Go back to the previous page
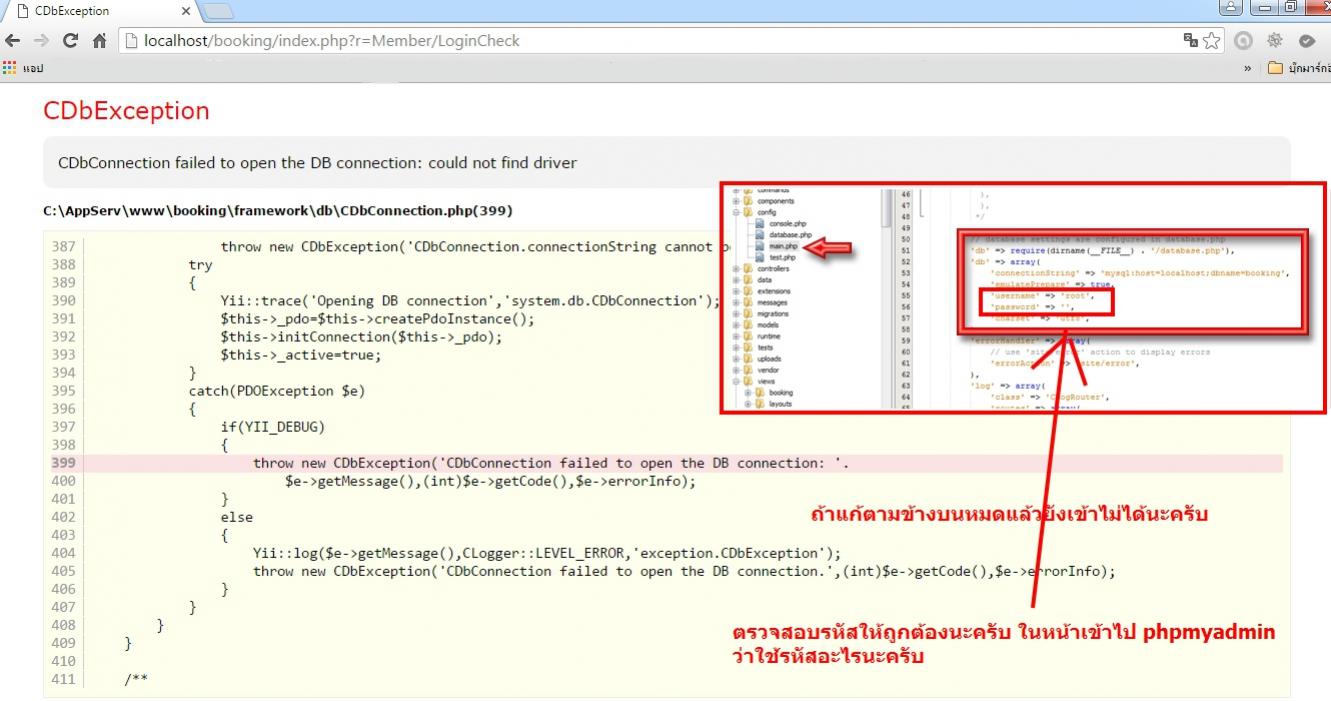 12,41
